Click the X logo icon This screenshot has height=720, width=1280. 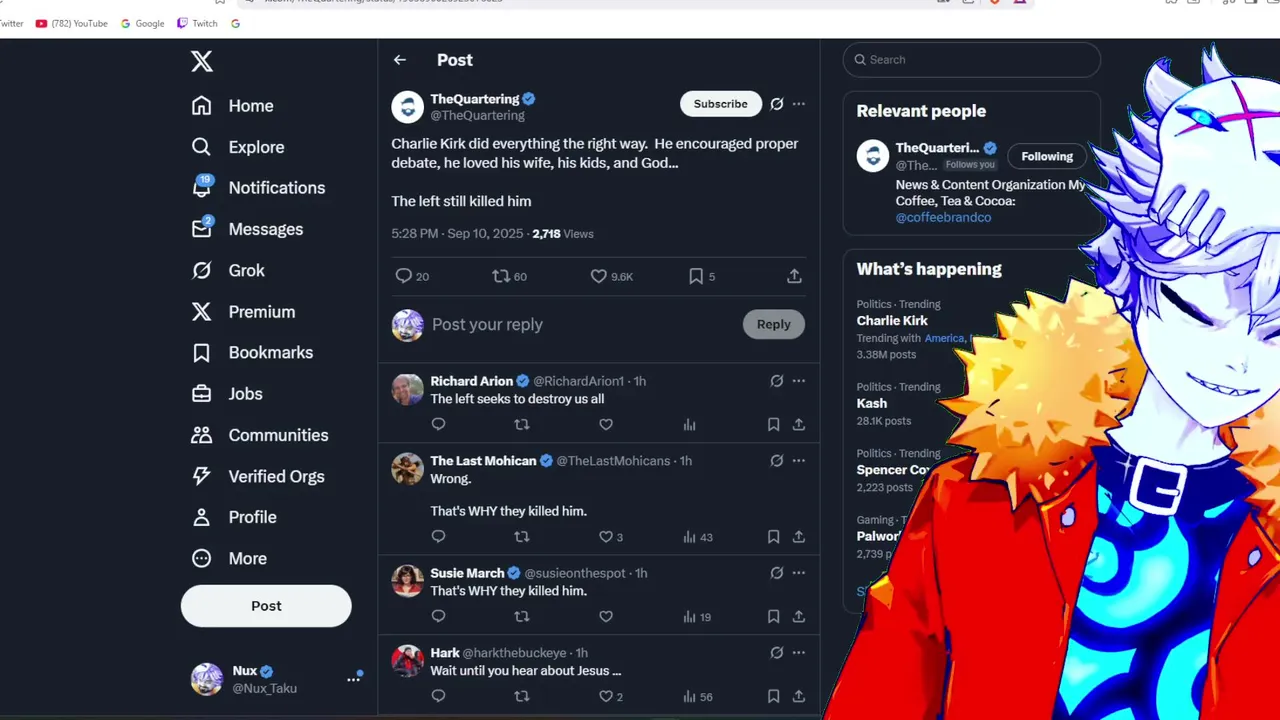[202, 61]
